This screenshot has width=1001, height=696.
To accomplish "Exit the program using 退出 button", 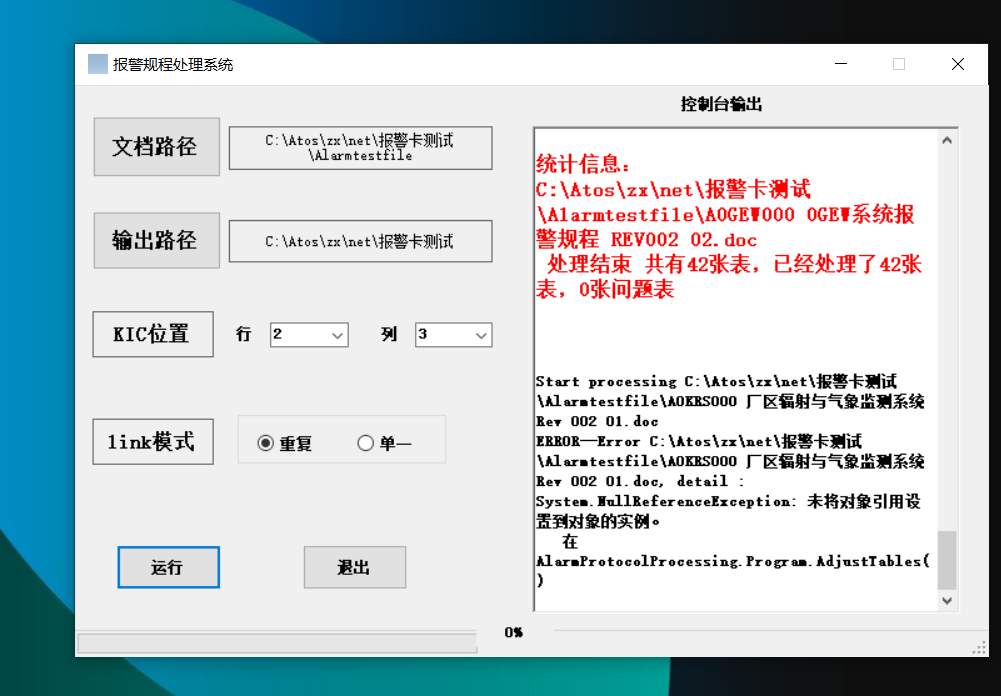I will pyautogui.click(x=354, y=567).
